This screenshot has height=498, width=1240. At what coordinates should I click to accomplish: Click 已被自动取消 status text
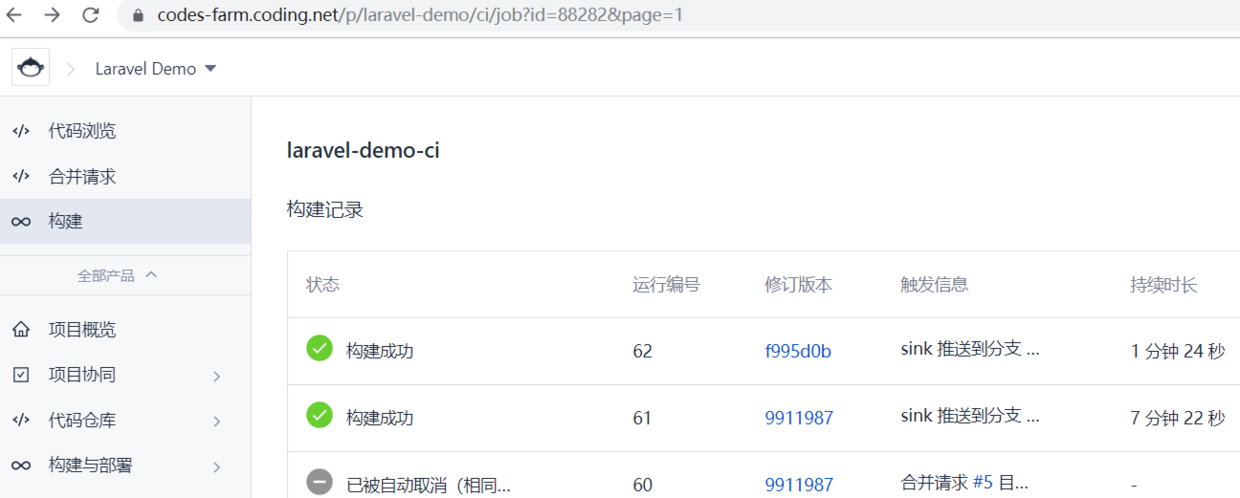428,485
